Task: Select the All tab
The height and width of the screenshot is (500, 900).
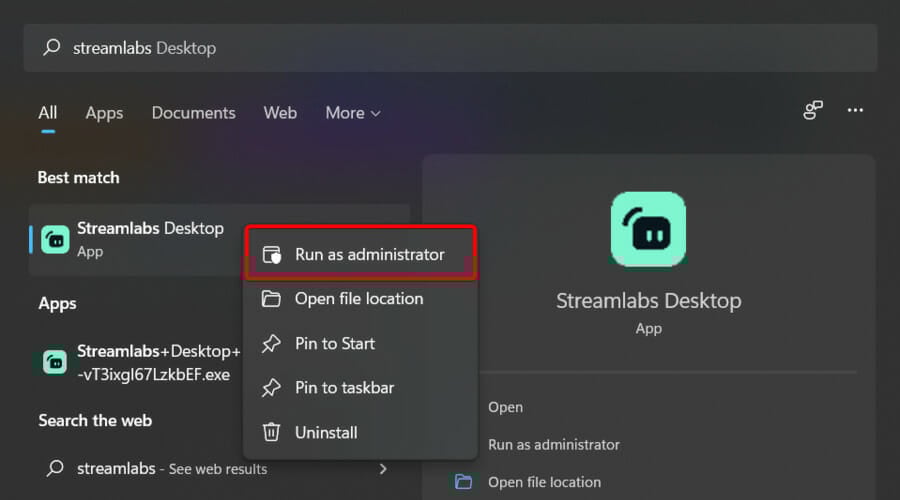Action: click(48, 113)
